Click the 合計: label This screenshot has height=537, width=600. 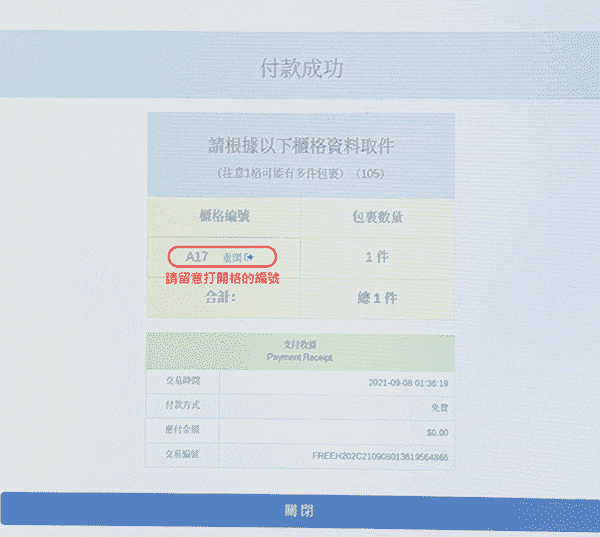[220, 297]
